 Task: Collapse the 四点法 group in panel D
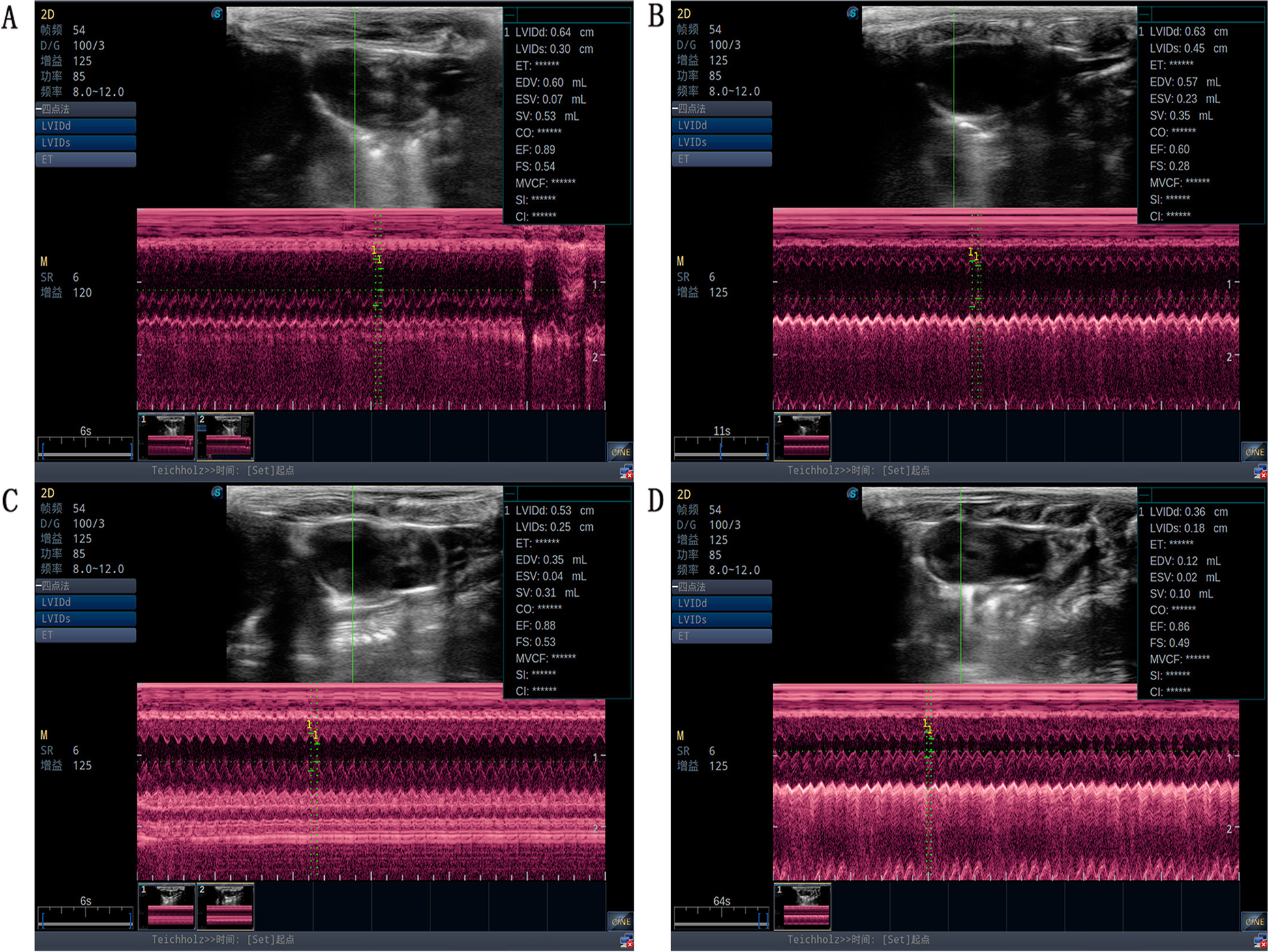[x=721, y=587]
